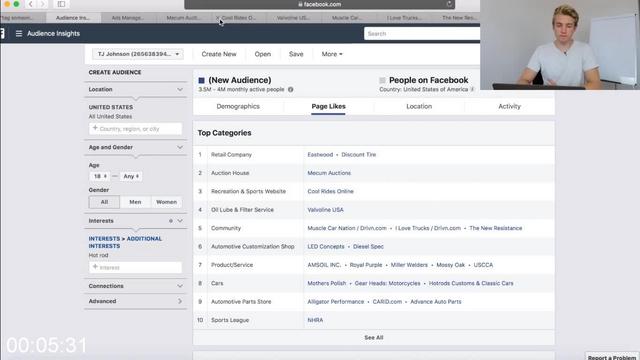Viewport: 640px width, 360px height.
Task: Switch to Mecum Auctions browser tab
Action: coord(183,18)
